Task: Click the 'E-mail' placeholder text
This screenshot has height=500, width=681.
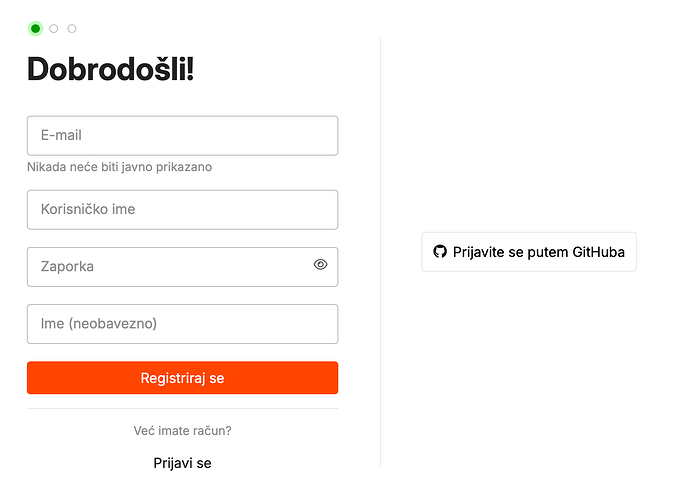Action: click(x=61, y=135)
